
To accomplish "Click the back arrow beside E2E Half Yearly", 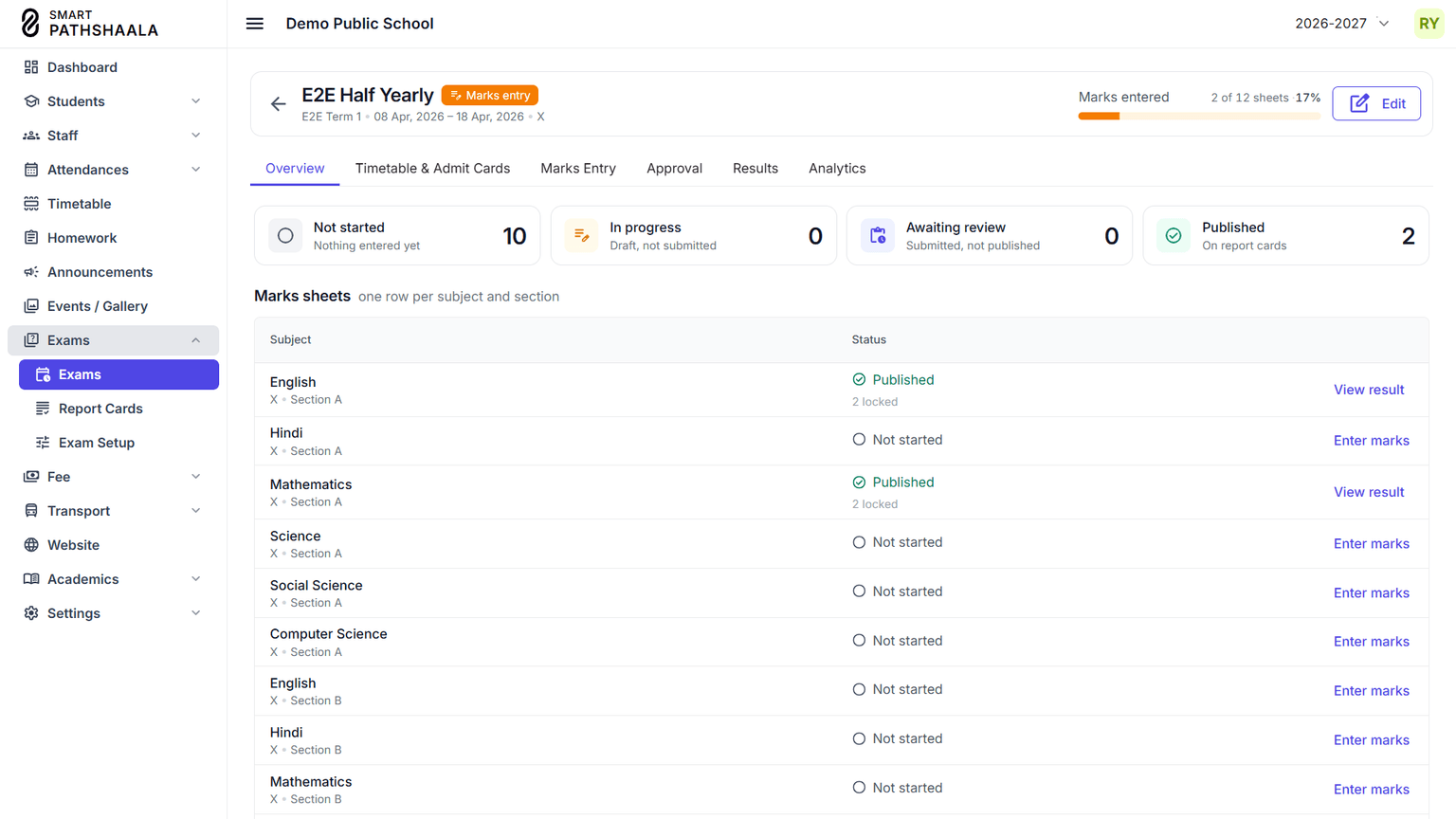I will [x=278, y=104].
